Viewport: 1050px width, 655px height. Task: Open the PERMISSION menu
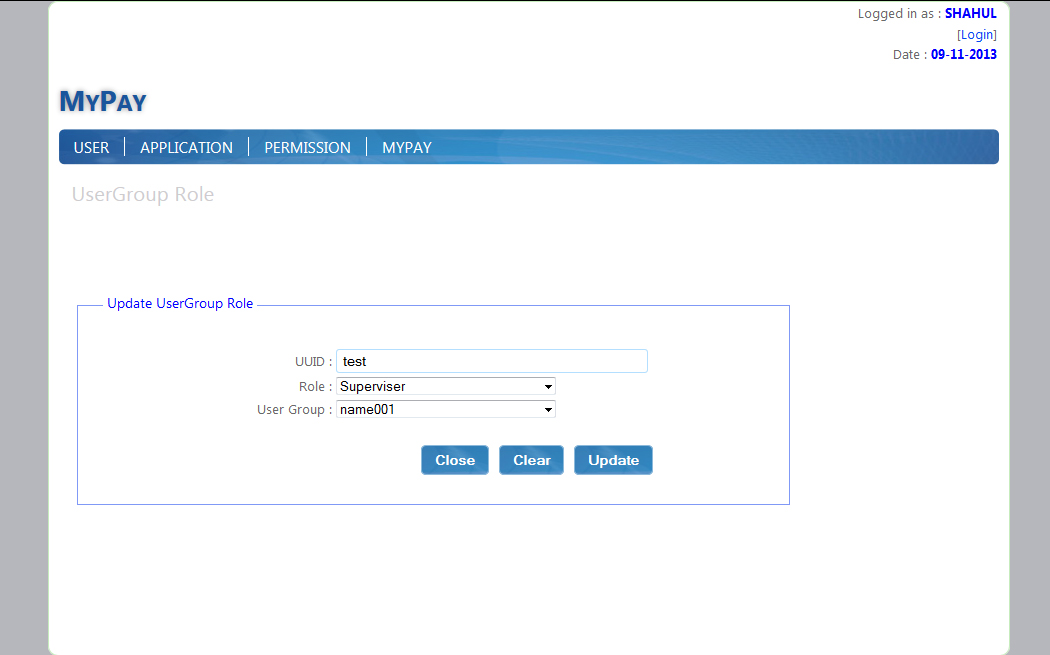[307, 147]
